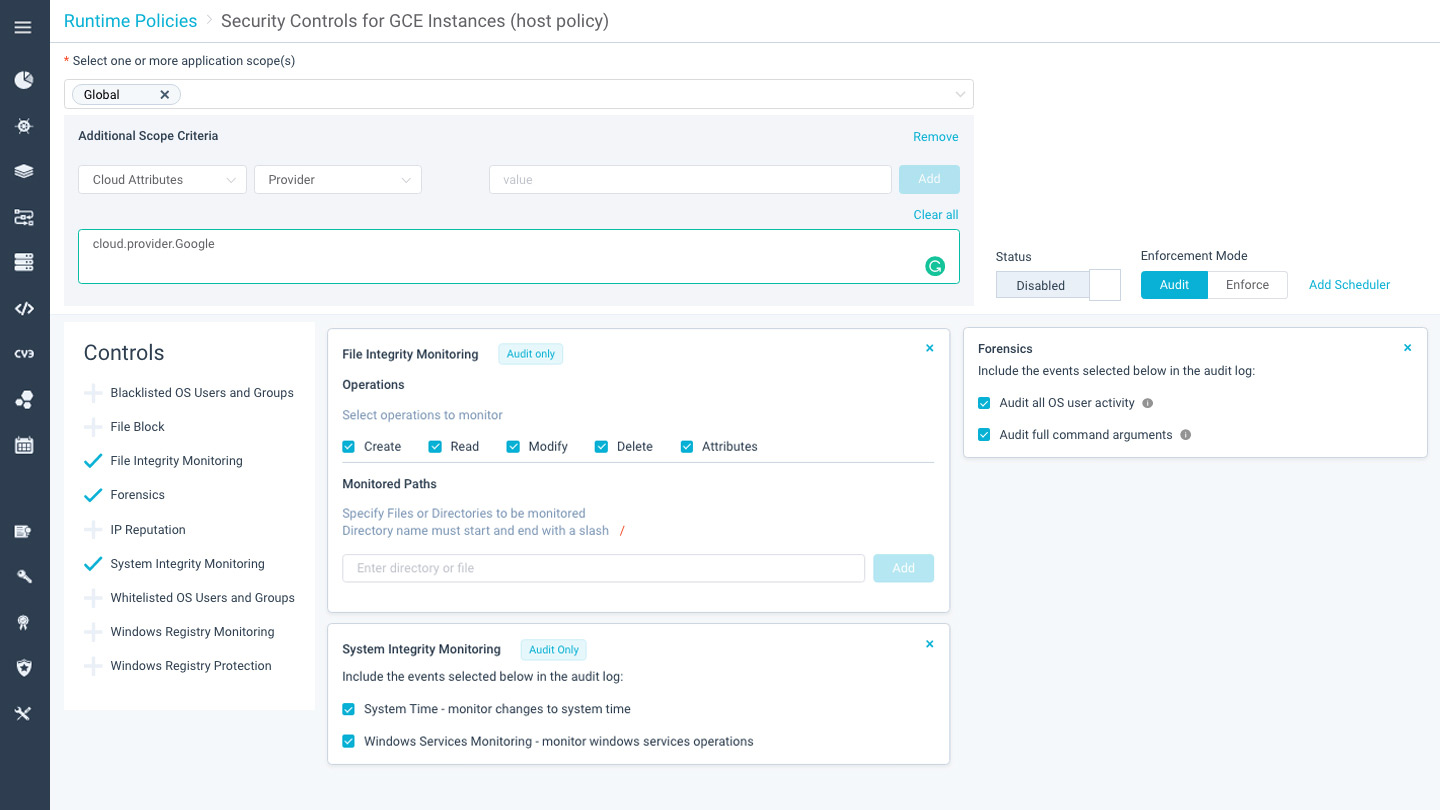Click the crossed tools sidebar icon
The image size is (1440, 810).
[24, 713]
